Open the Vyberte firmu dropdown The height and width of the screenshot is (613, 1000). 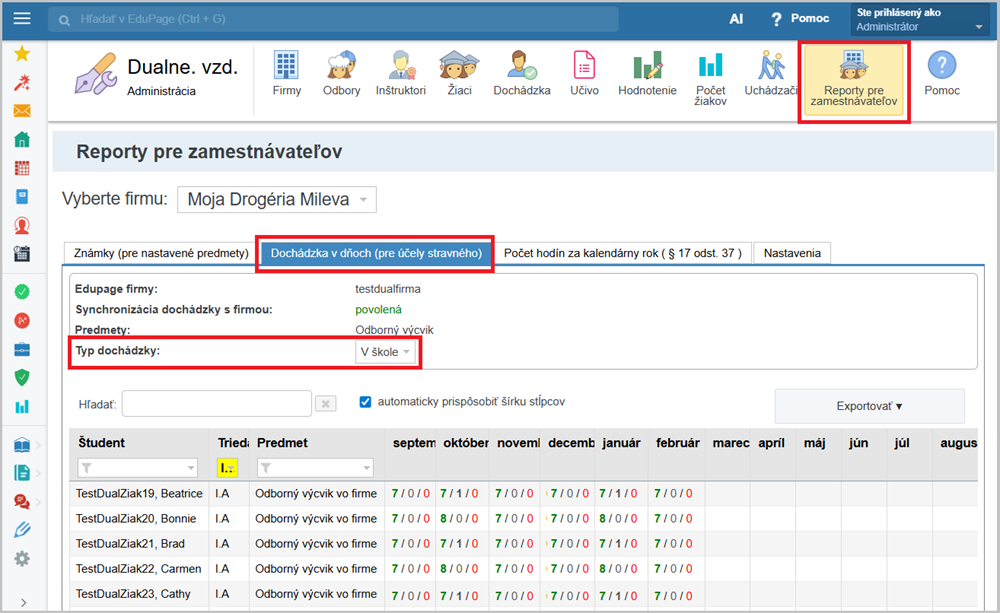tap(277, 199)
